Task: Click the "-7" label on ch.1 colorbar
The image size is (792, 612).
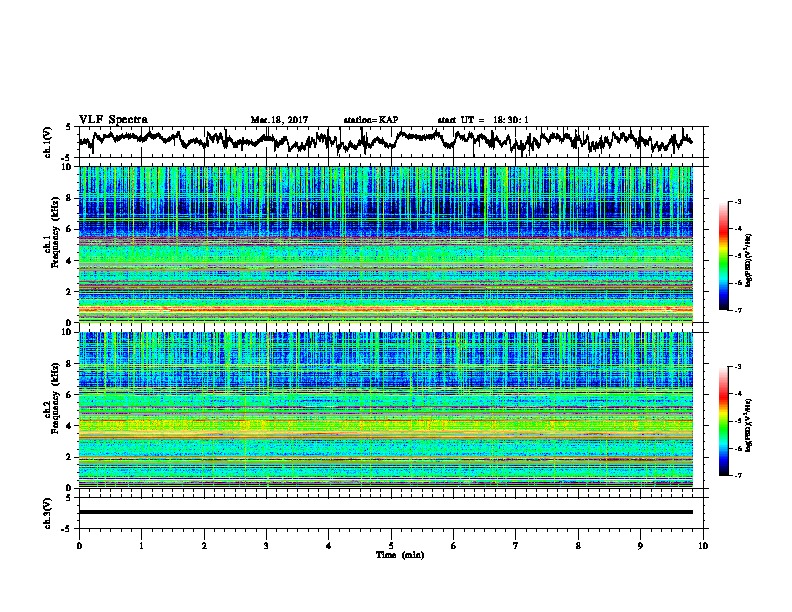Action: [738, 310]
